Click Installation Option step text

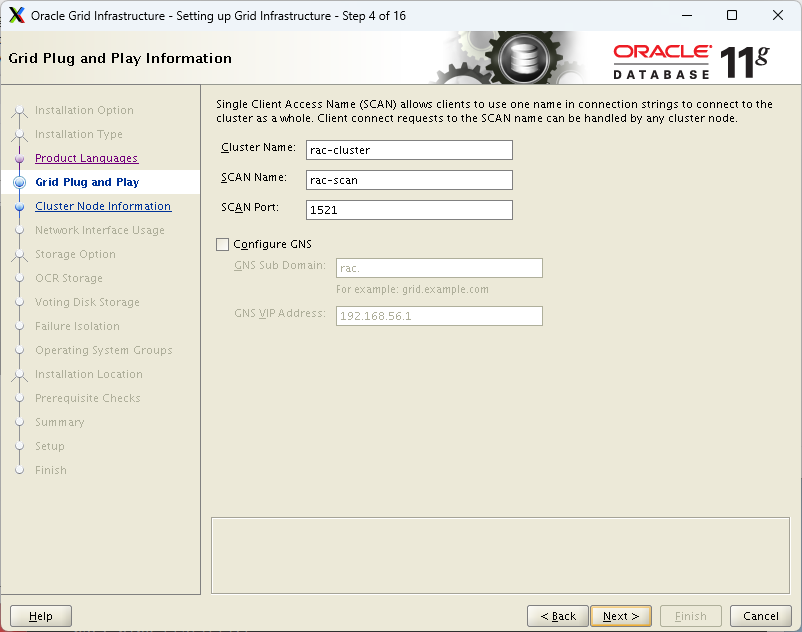(84, 110)
